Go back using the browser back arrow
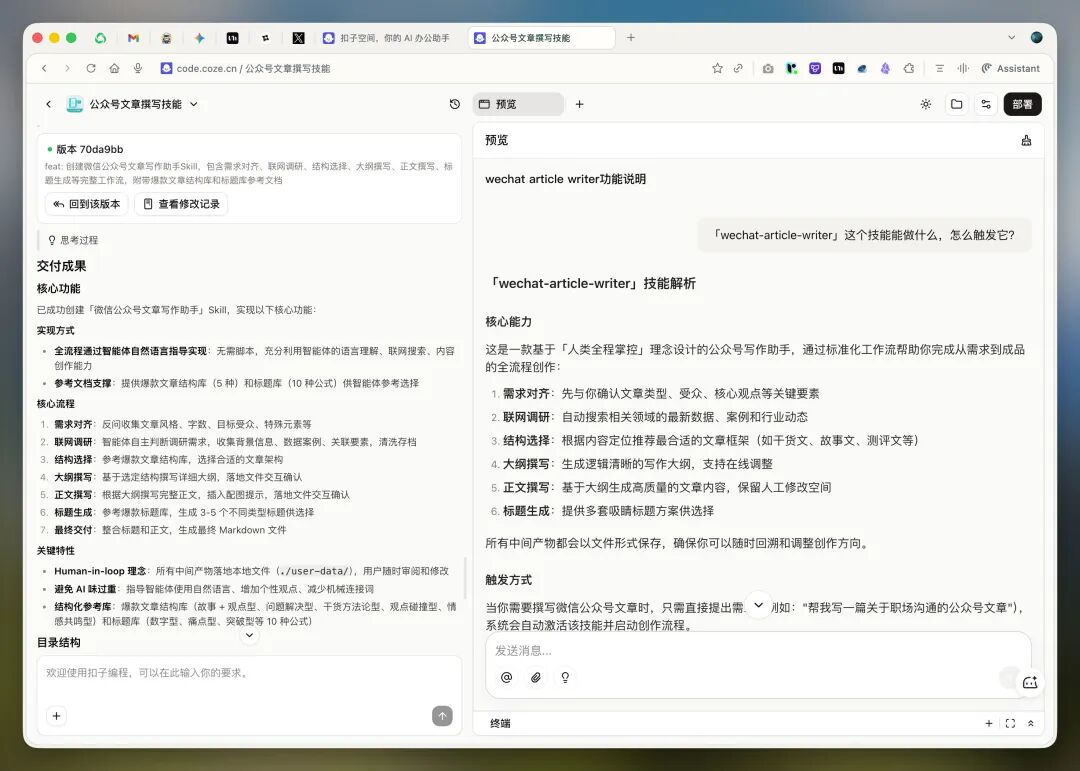This screenshot has width=1080, height=771. [44, 68]
